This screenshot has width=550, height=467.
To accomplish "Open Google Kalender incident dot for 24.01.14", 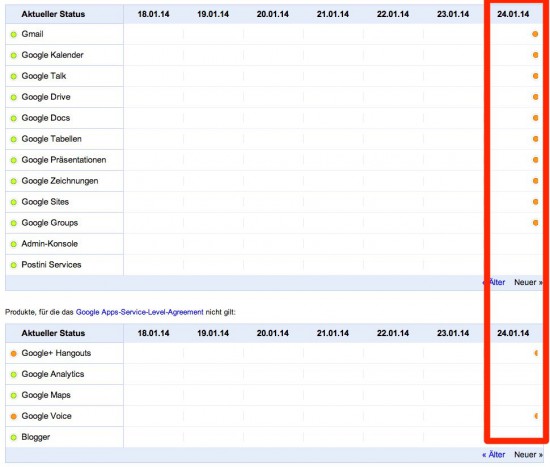I will [x=535, y=55].
